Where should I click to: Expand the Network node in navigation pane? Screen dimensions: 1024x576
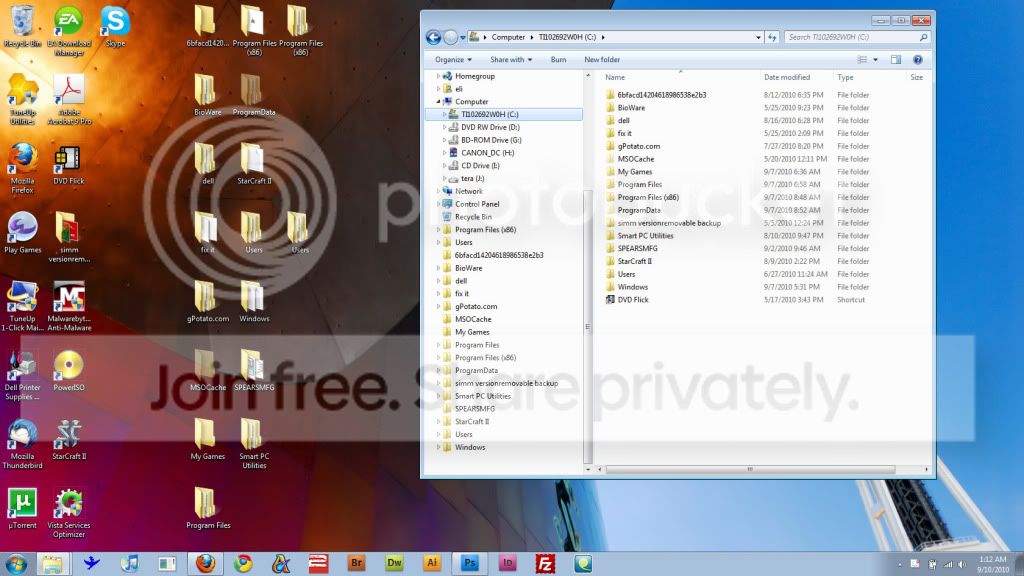pos(438,191)
